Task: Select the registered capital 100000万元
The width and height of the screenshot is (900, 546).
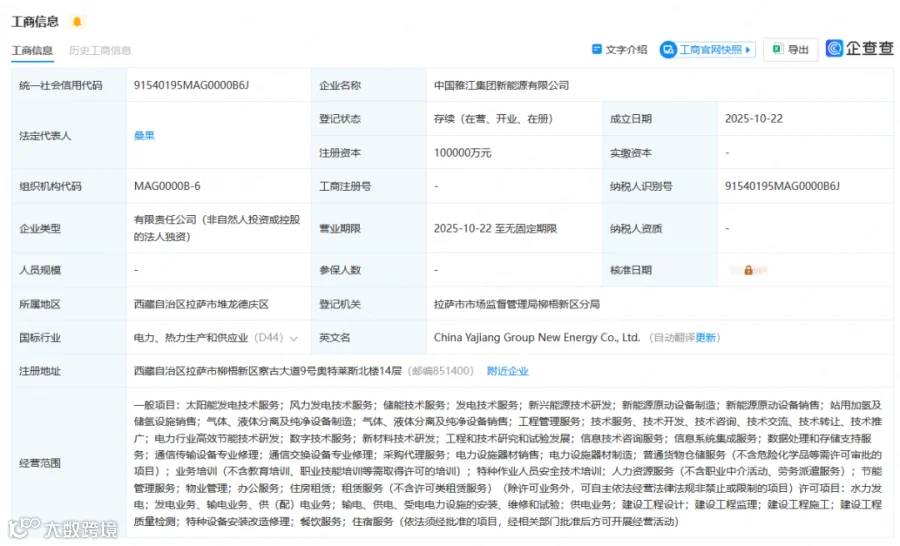Action: pos(463,153)
